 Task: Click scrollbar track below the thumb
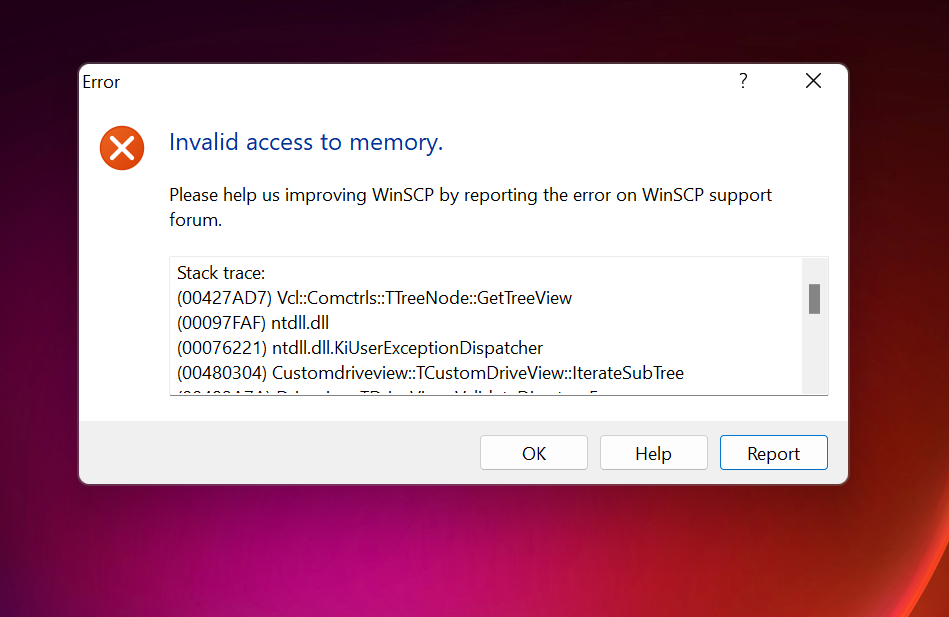tap(814, 355)
